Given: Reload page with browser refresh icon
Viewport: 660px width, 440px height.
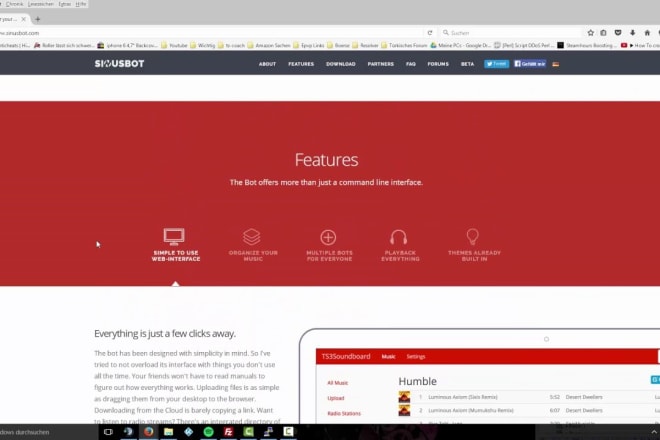Looking at the screenshot, I should point(430,33).
